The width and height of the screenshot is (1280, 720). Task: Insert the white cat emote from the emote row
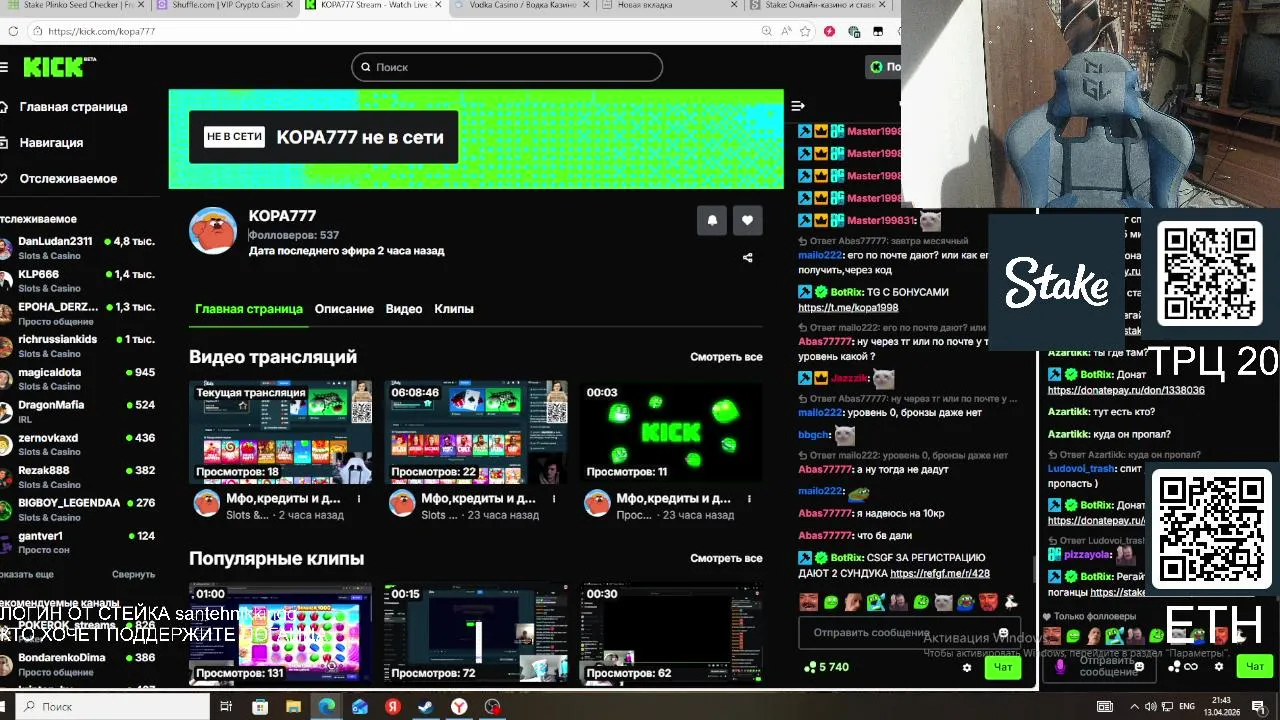click(943, 602)
